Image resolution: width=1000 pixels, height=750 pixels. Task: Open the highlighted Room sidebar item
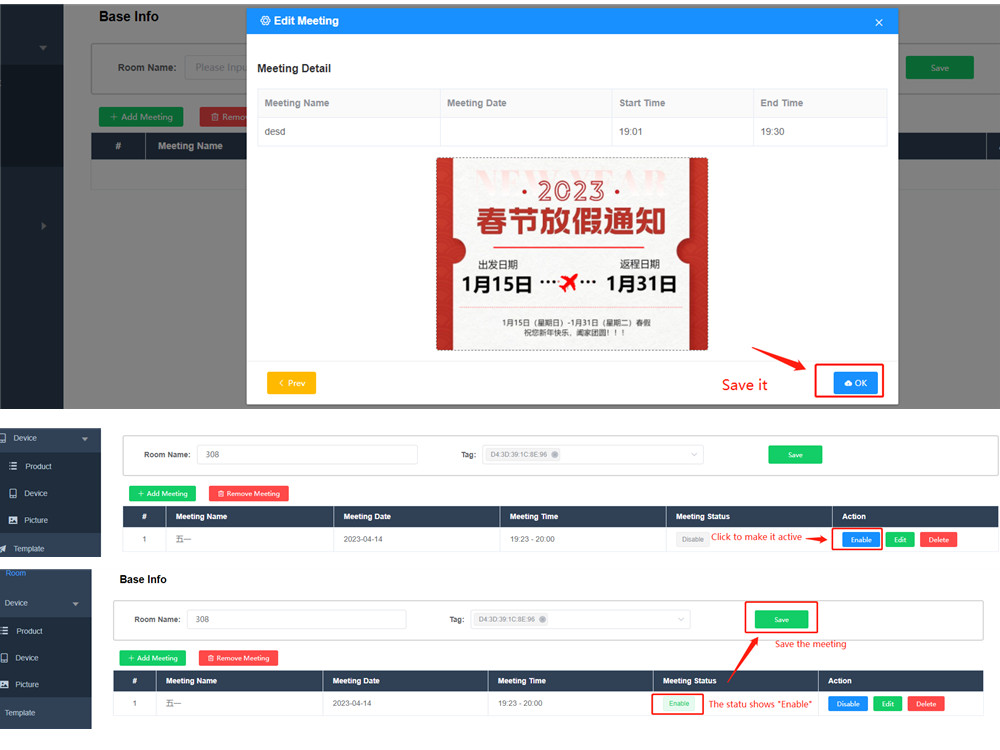(x=16, y=573)
